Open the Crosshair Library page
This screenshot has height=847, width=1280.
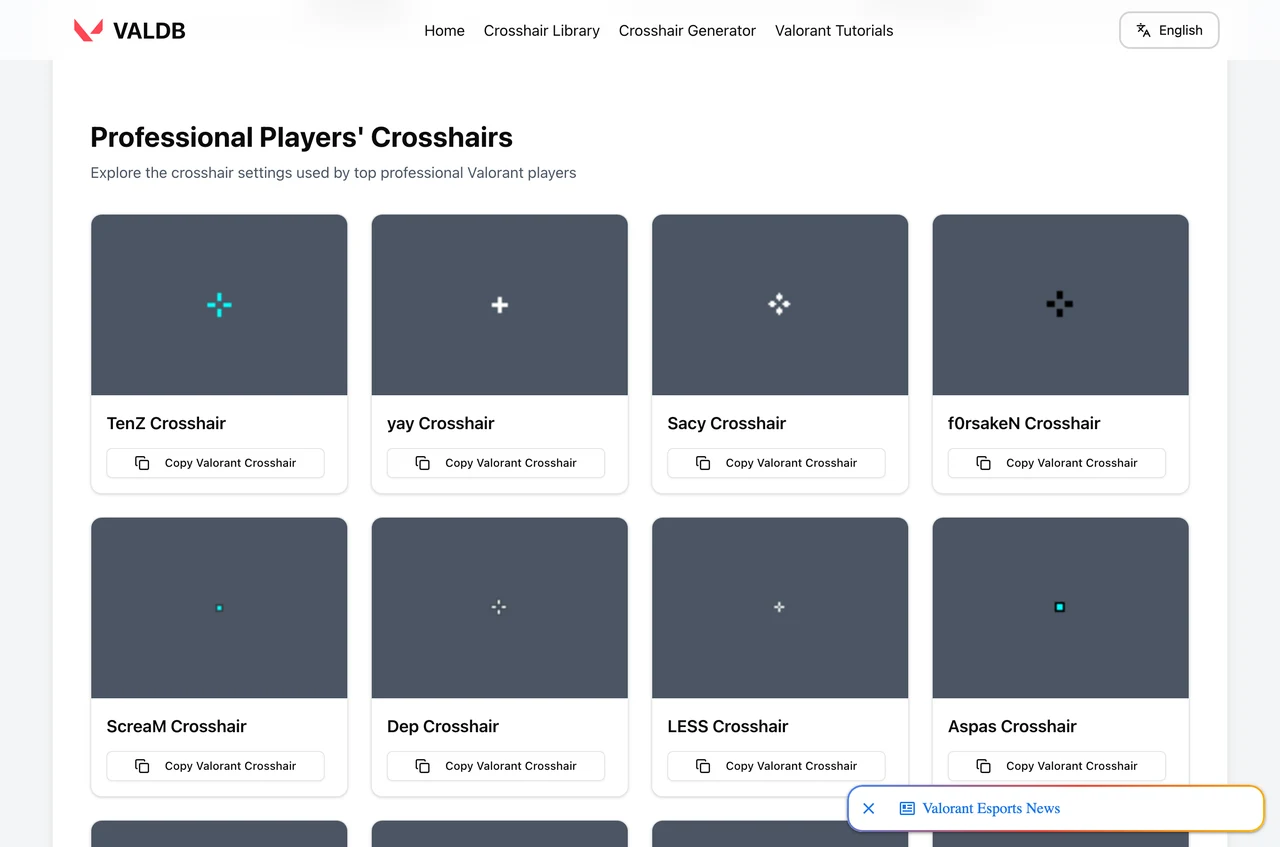click(x=542, y=30)
